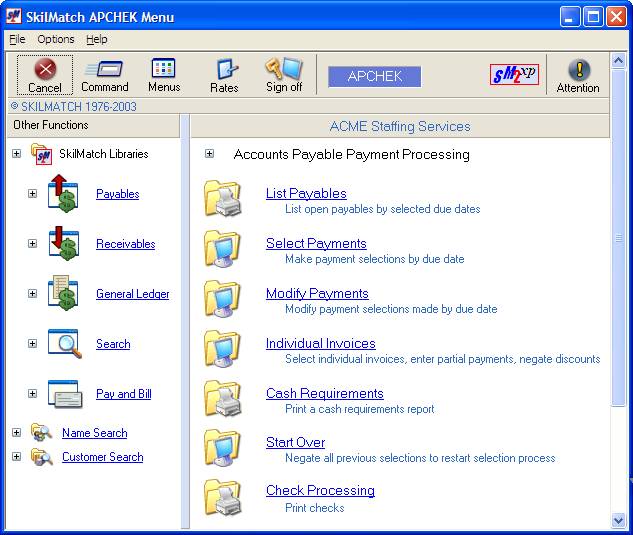This screenshot has width=633, height=535.
Task: Click the Receivables dollar icon
Action: point(63,243)
